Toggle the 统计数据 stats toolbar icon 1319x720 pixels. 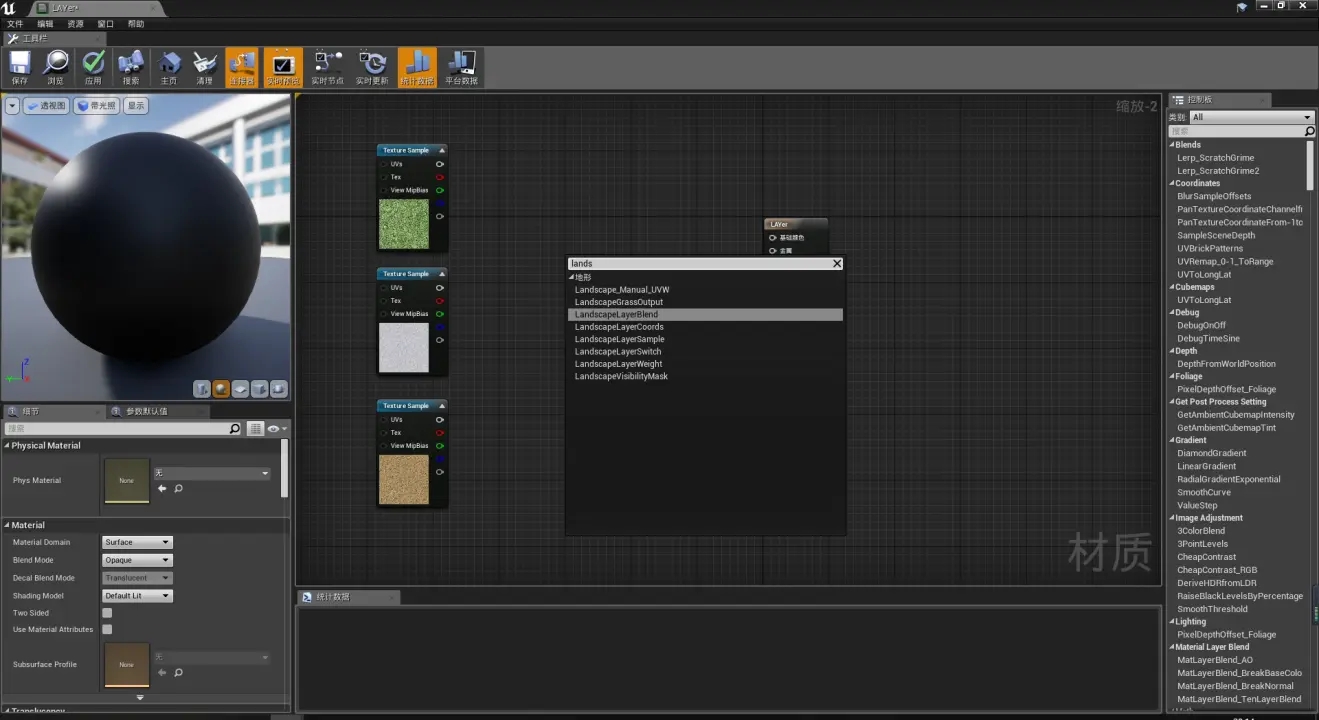click(x=417, y=67)
